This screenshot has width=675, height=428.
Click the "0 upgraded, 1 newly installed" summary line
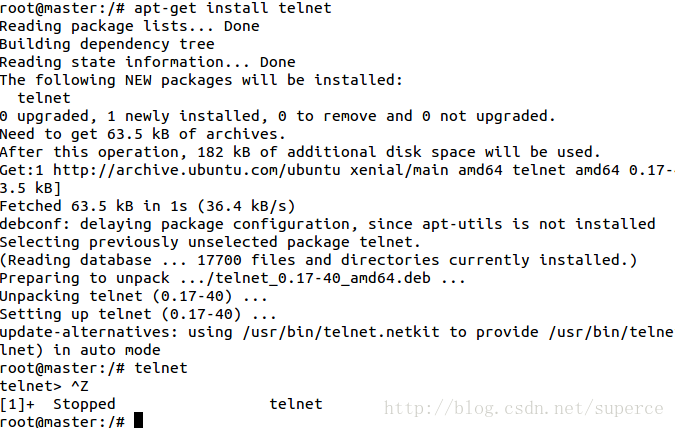tap(275, 116)
